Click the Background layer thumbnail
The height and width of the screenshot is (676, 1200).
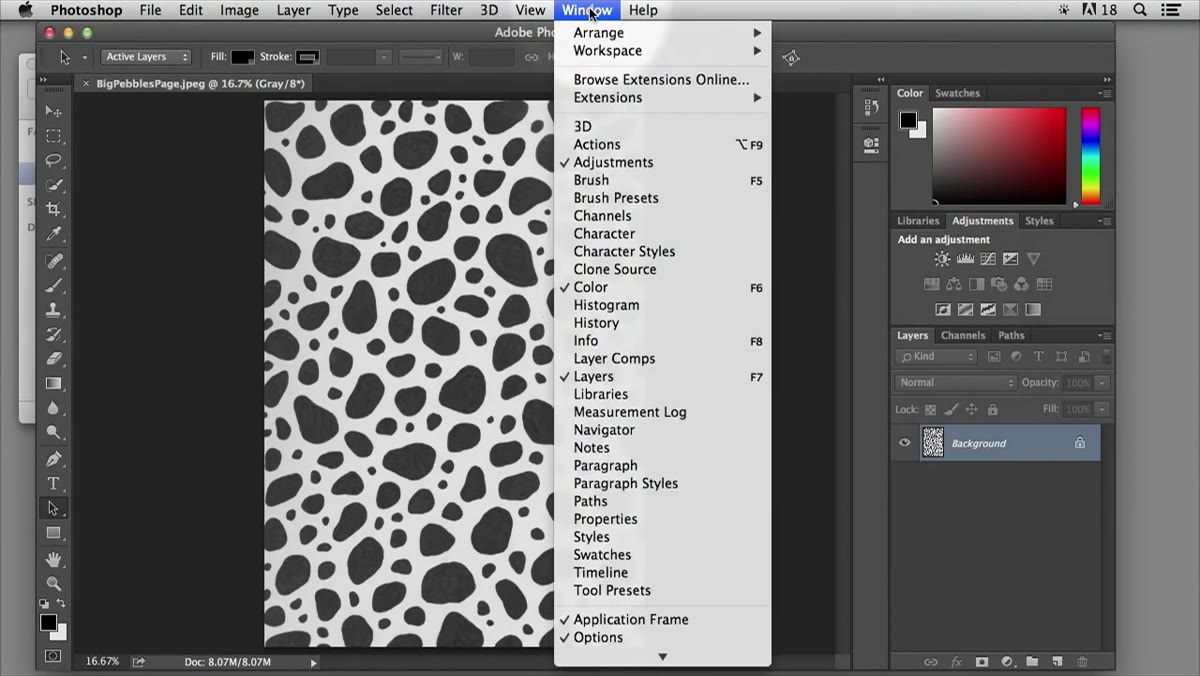933,443
